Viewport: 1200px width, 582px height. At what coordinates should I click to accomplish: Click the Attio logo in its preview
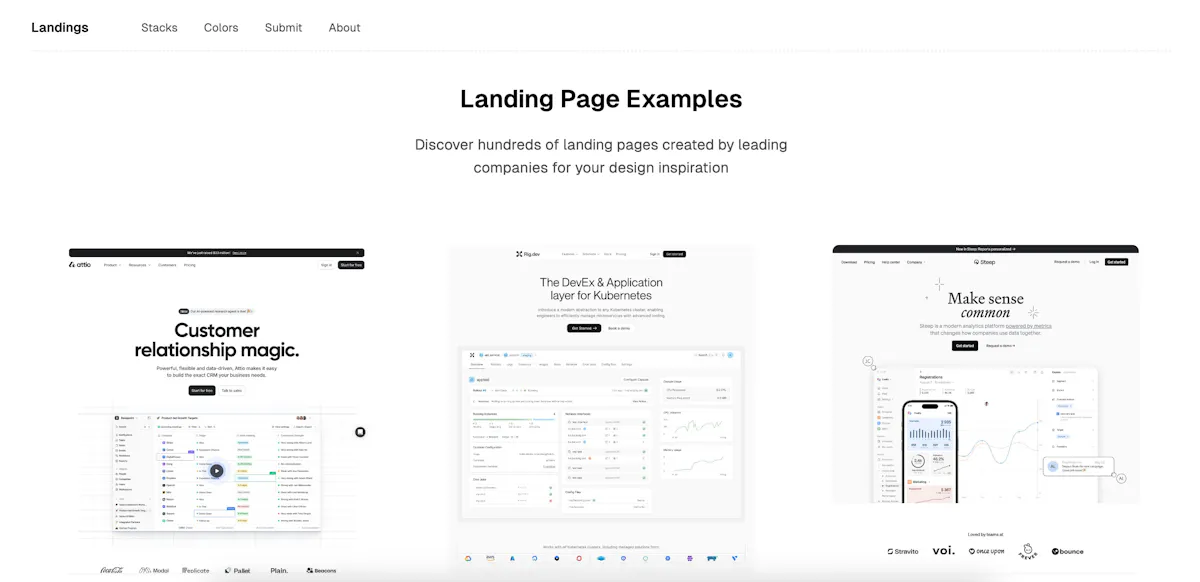(x=80, y=265)
